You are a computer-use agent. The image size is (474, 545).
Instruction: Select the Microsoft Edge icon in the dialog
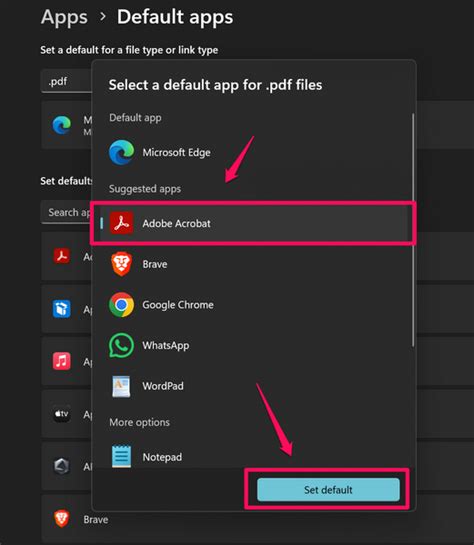coord(121,152)
